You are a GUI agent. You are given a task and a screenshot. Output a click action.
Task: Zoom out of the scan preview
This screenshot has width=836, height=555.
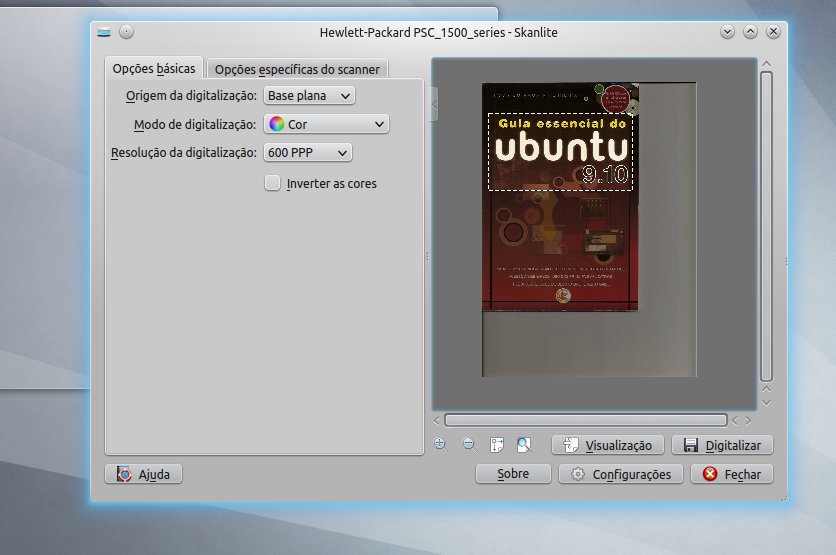pyautogui.click(x=469, y=444)
